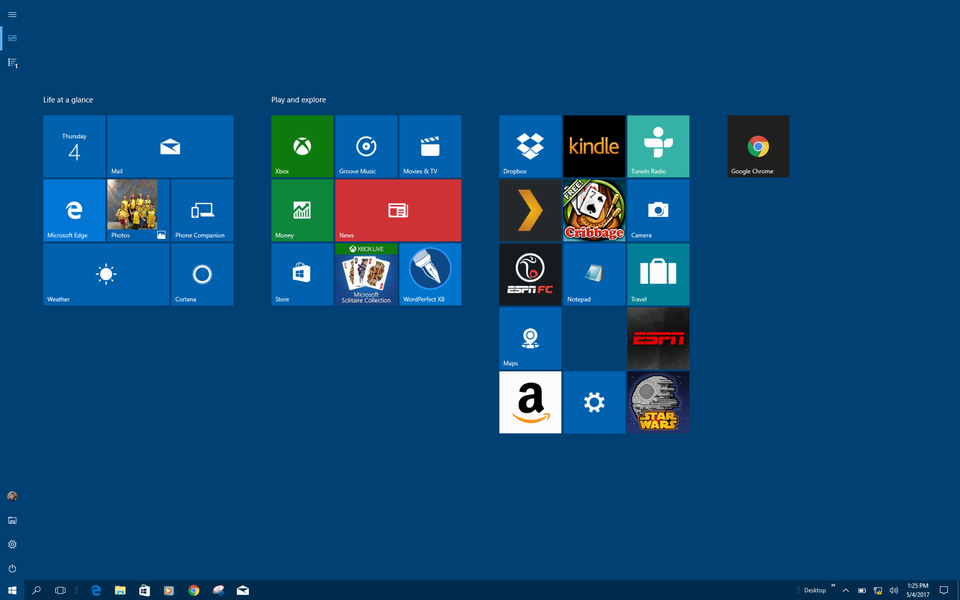Open taskbar Search magnifier
Image resolution: width=960 pixels, height=600 pixels.
point(36,590)
